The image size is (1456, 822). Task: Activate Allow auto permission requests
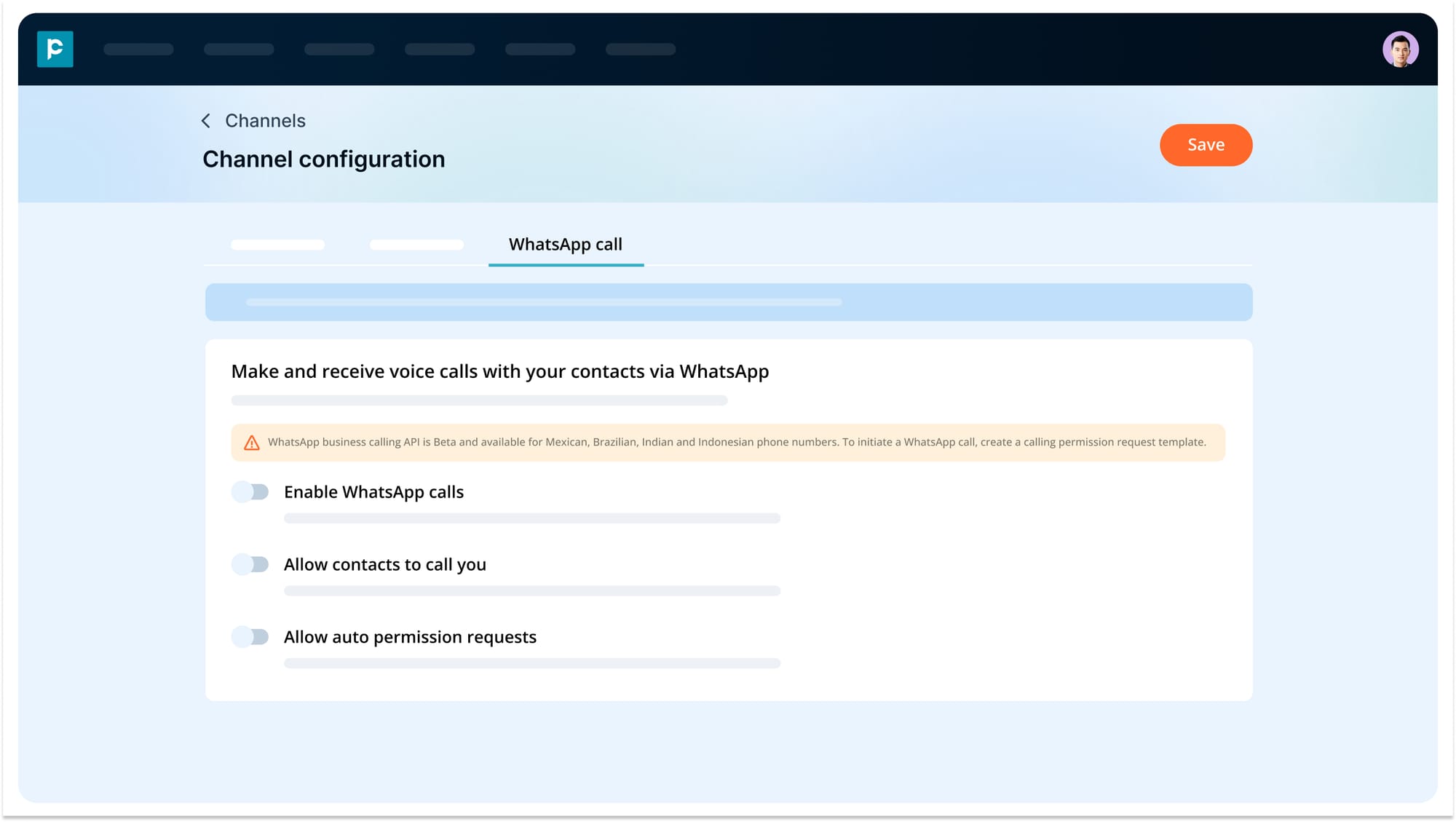tap(250, 636)
